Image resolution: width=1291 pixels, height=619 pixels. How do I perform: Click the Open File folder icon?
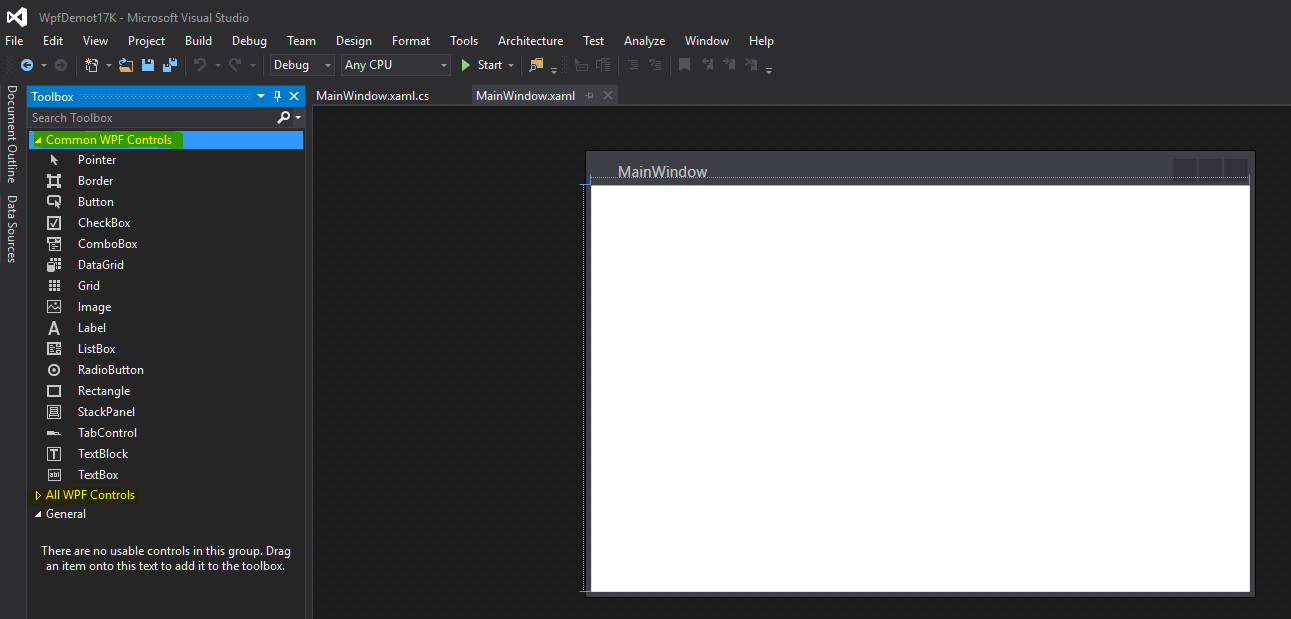tap(126, 65)
